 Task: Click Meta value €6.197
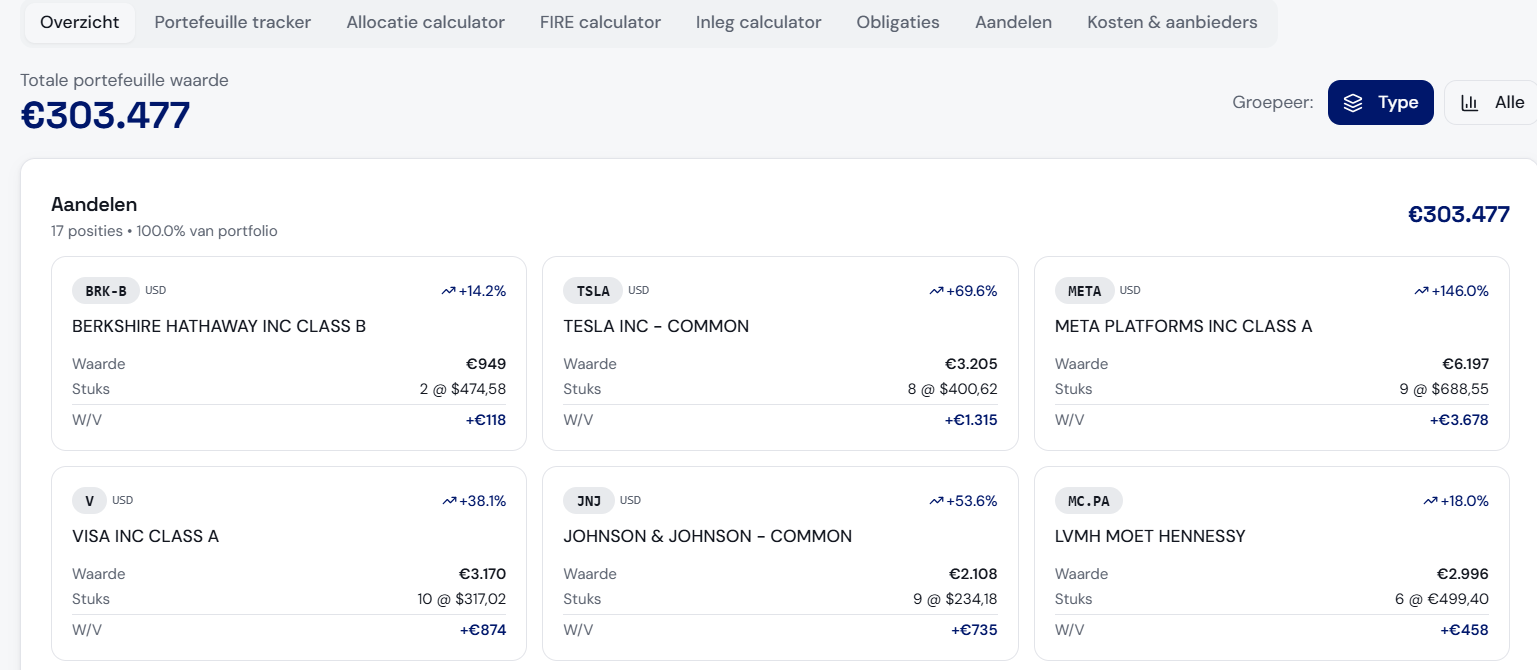[x=1465, y=364]
